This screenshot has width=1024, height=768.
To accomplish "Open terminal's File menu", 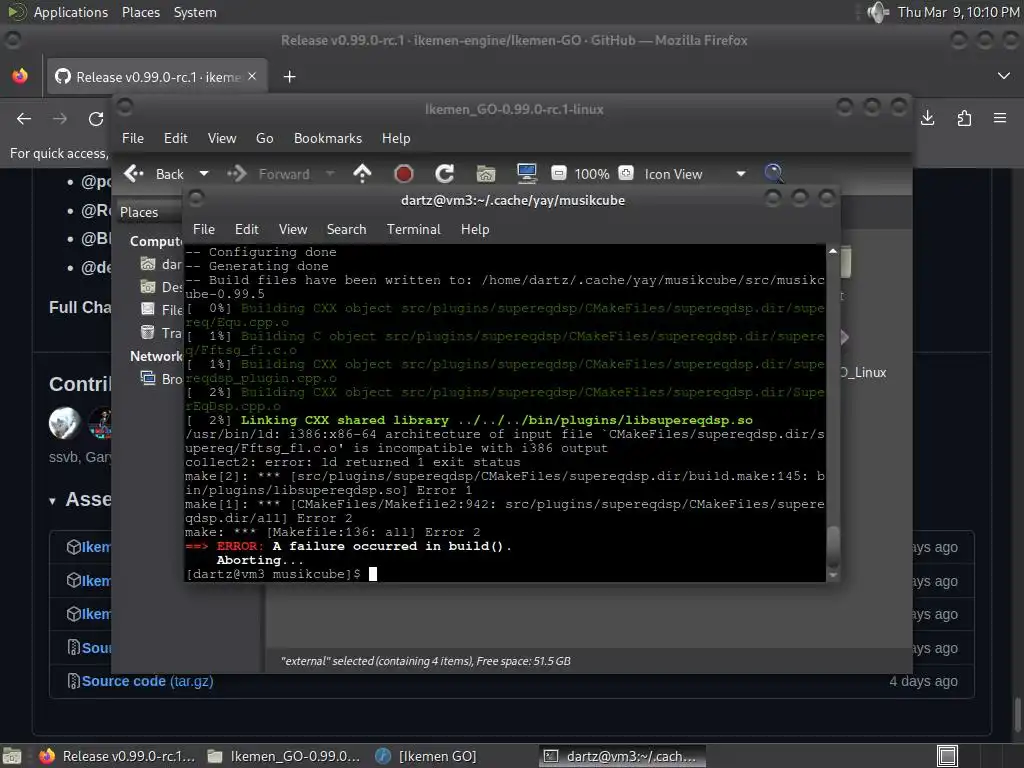I will (204, 229).
